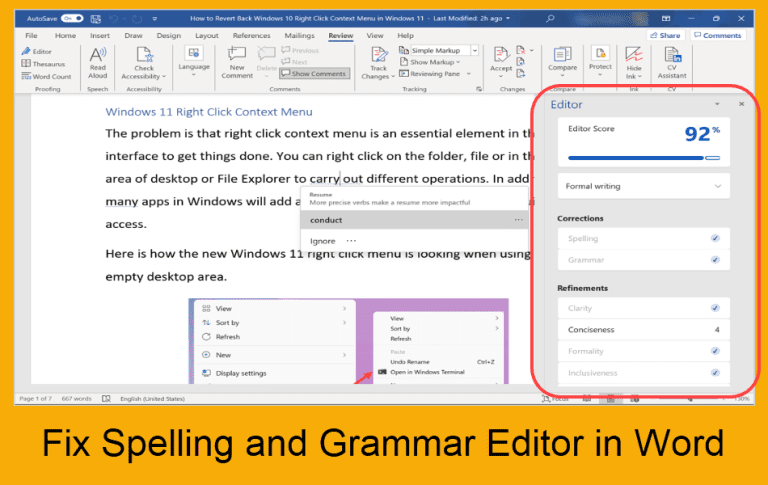Open the Tracking group dialog launcher
The height and width of the screenshot is (485, 768).
pyautogui.click(x=479, y=89)
